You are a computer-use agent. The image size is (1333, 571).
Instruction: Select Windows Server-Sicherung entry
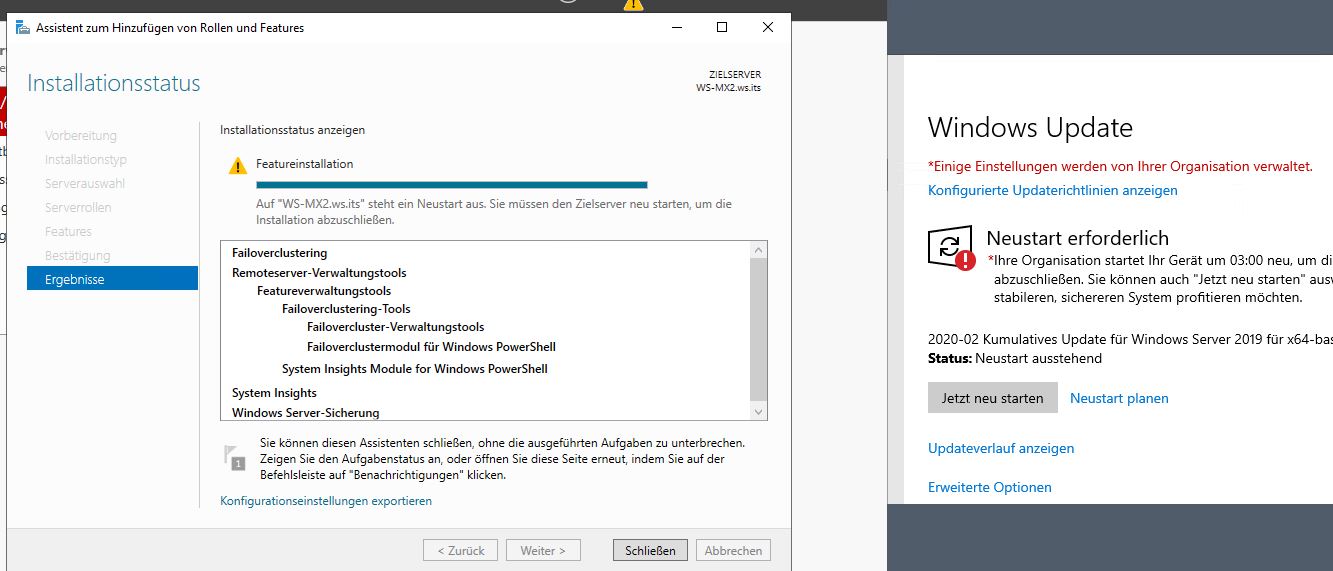[x=306, y=412]
